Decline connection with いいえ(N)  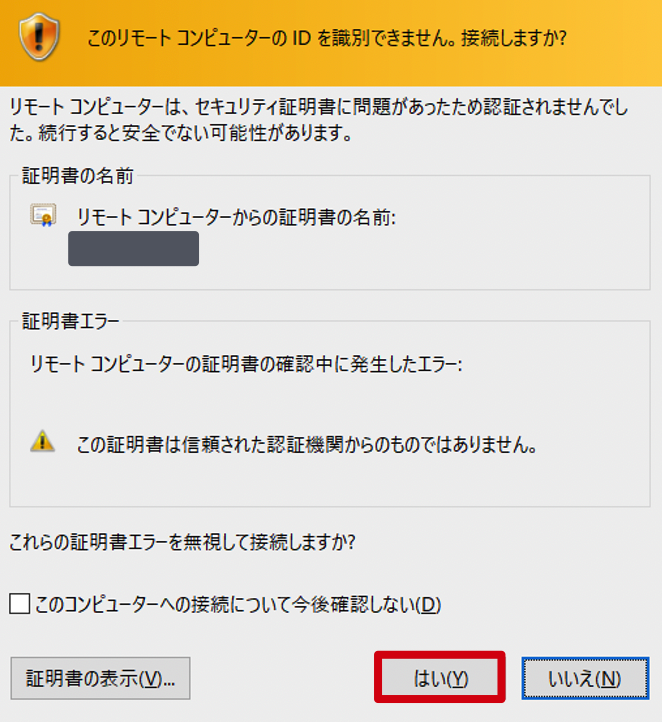point(585,678)
